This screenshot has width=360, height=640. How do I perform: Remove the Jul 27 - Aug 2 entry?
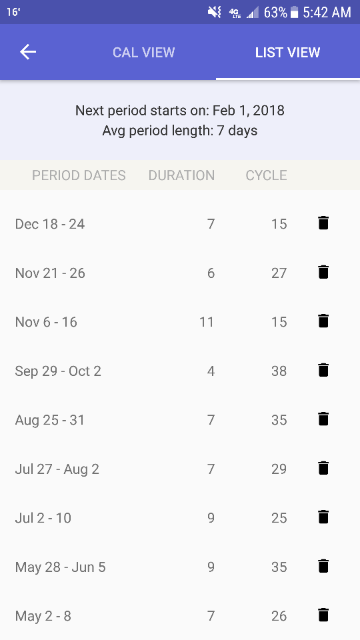click(x=323, y=468)
